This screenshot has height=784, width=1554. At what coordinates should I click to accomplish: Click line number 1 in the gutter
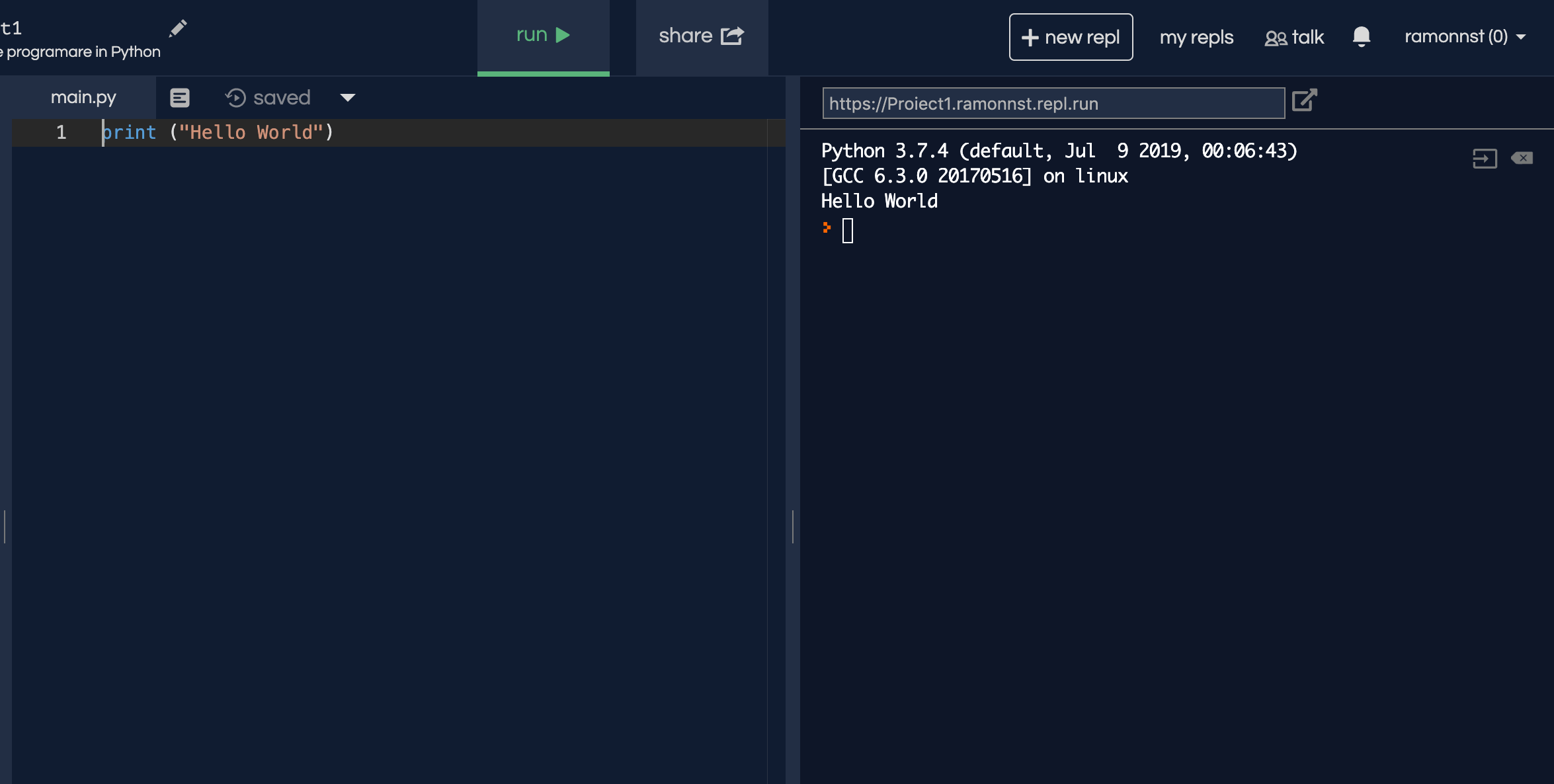point(61,132)
